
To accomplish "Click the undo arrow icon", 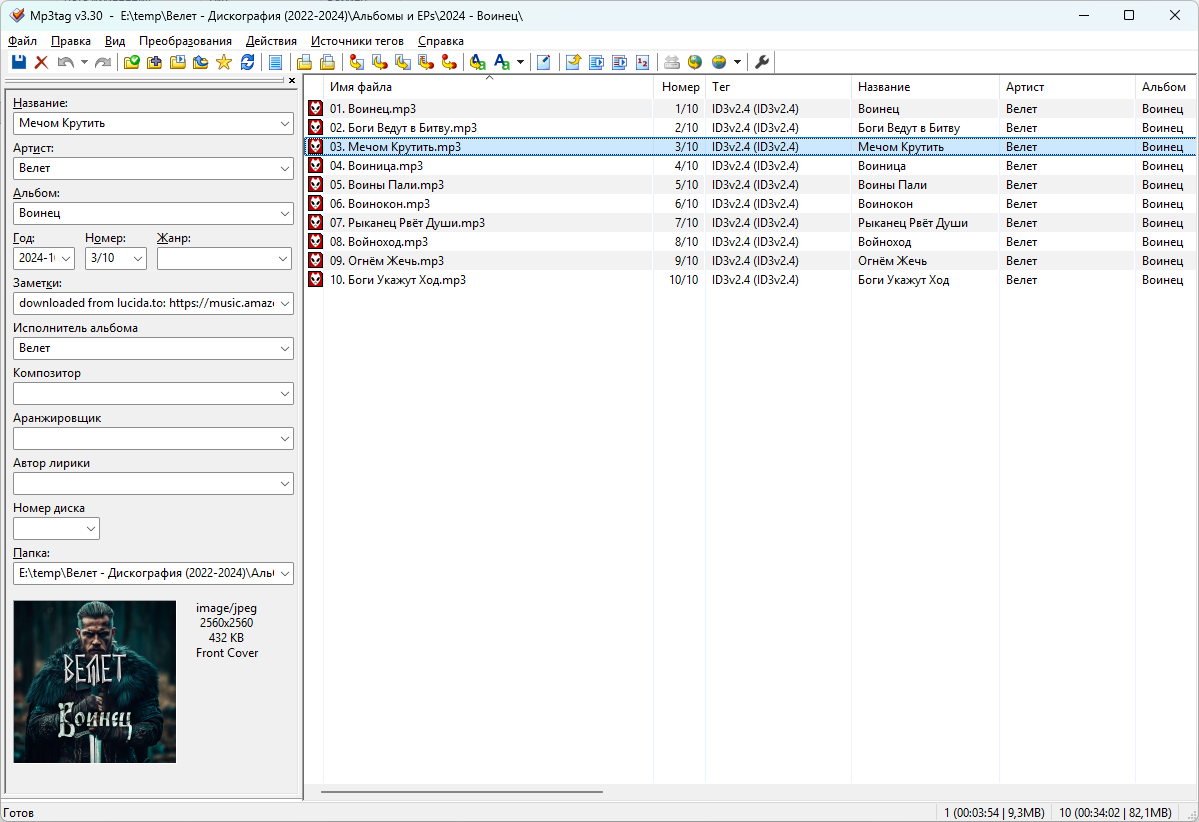I will point(65,63).
